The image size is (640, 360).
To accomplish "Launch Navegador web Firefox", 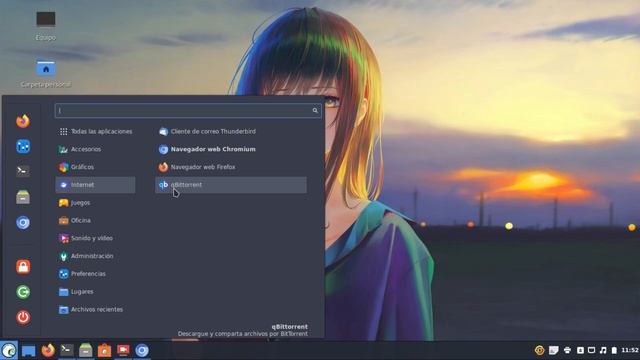I will pos(231,167).
